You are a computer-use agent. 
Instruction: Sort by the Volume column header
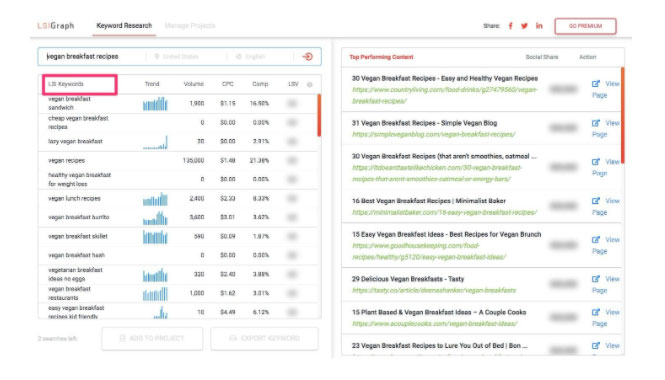193,84
